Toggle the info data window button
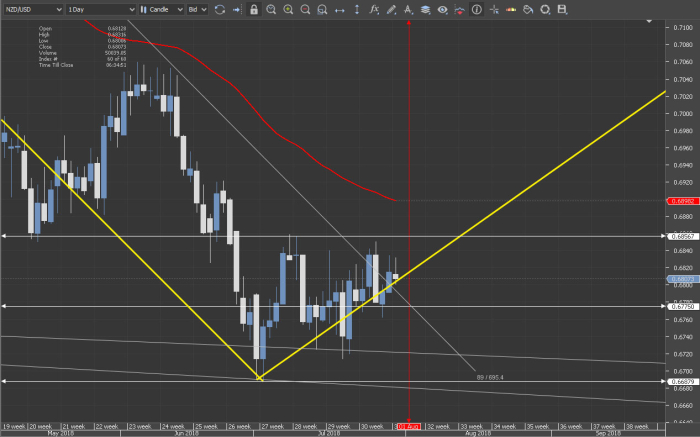 point(476,9)
